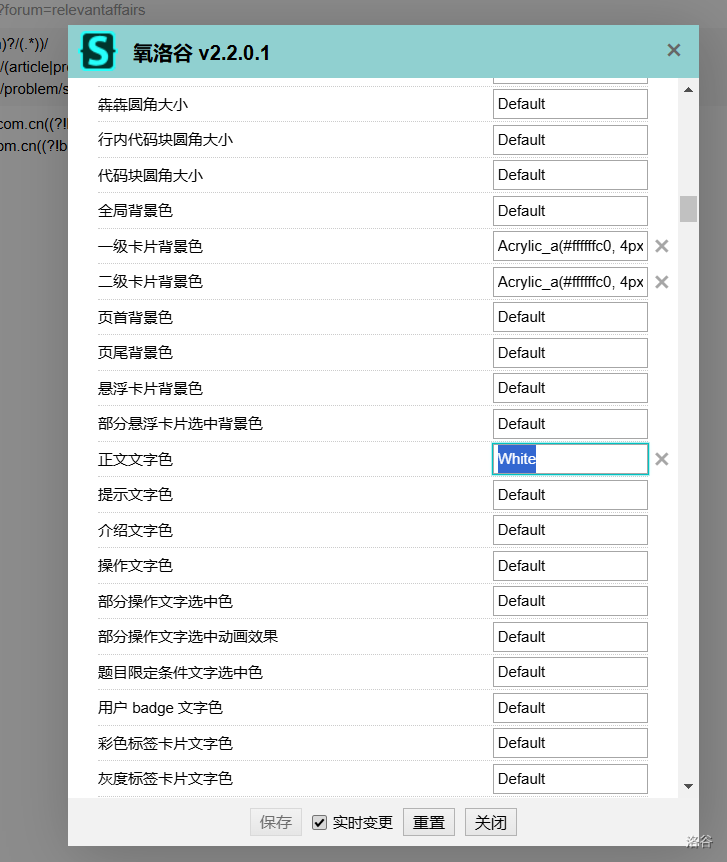Screen dimensions: 727x862
Task: Click the 代码块圆角大小 input field
Action: point(570,175)
